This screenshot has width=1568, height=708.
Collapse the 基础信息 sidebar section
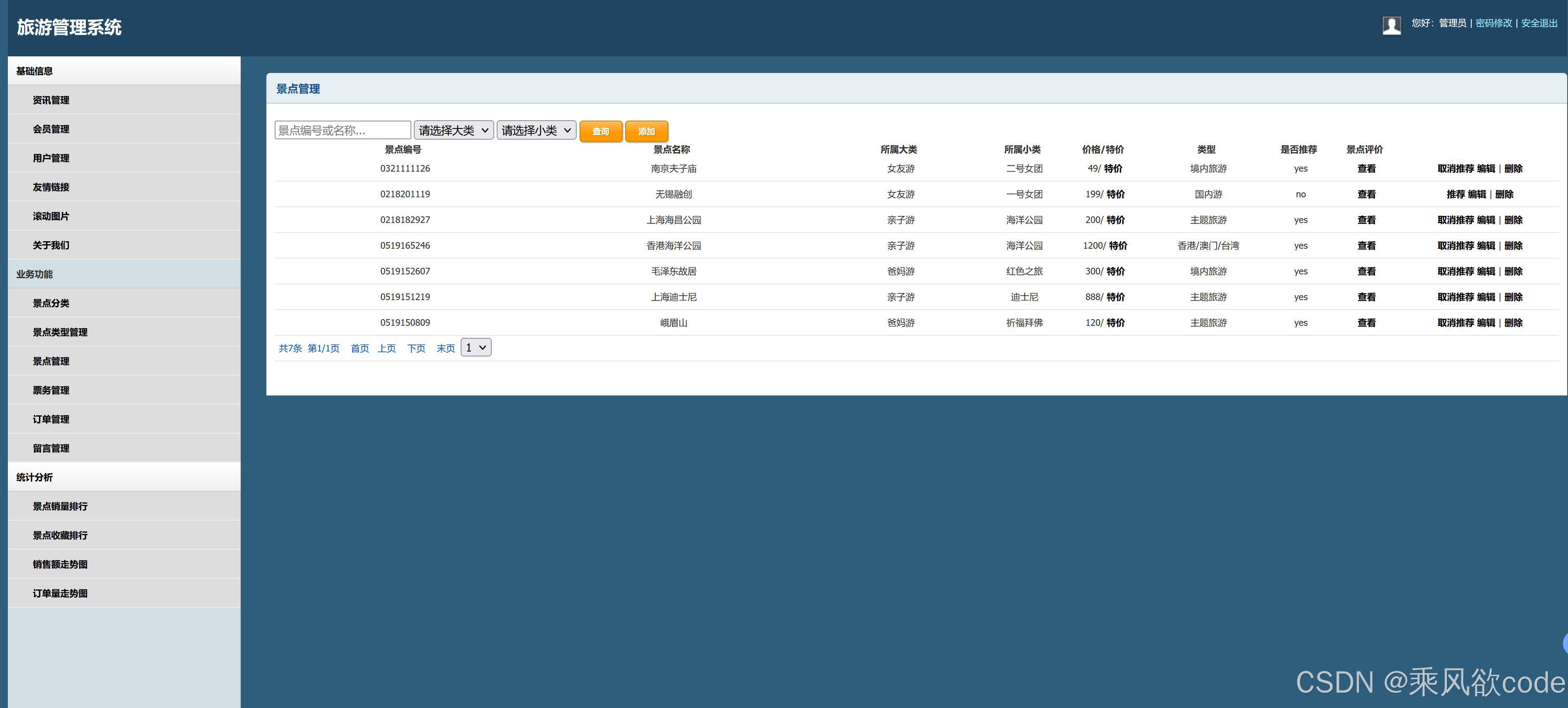(35, 71)
